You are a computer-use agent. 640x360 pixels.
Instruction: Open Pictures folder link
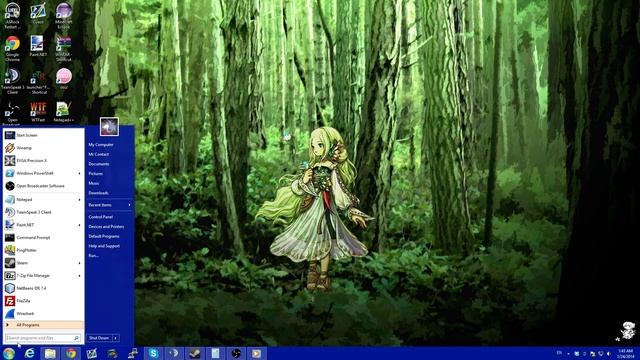(x=96, y=173)
